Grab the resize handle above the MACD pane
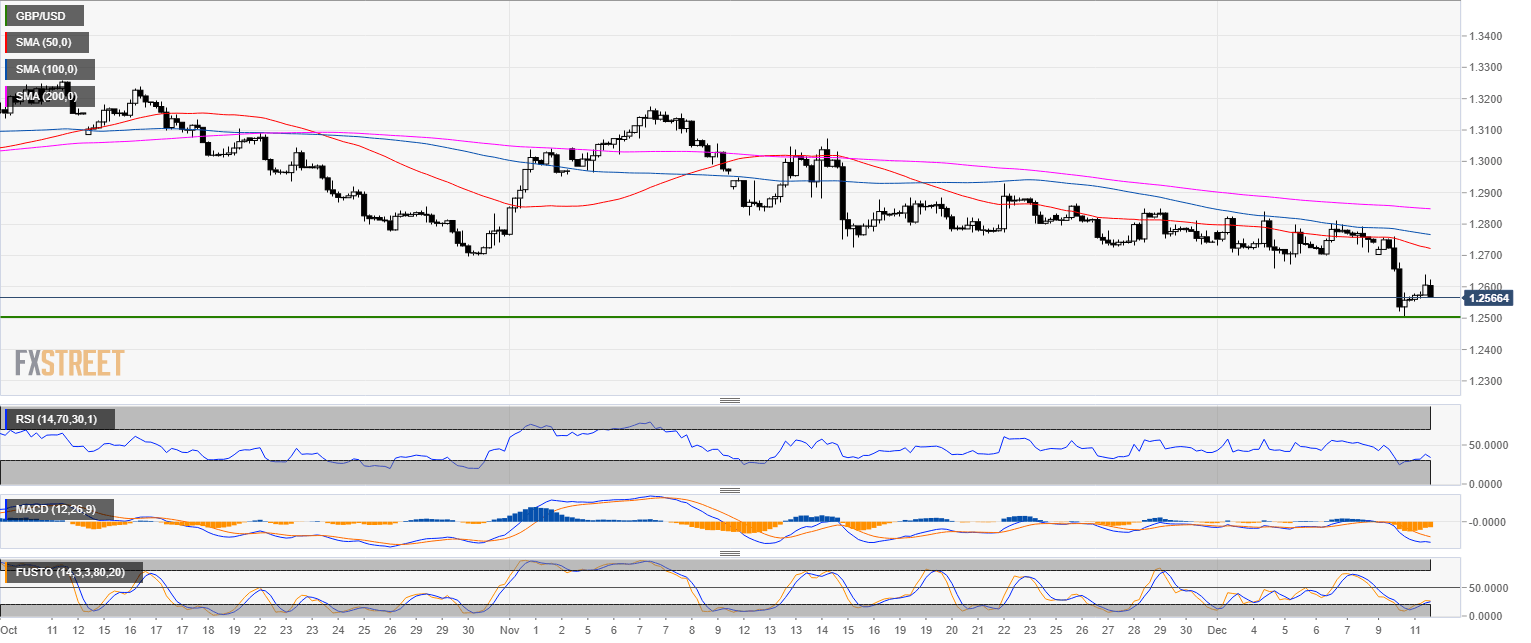 coord(730,490)
